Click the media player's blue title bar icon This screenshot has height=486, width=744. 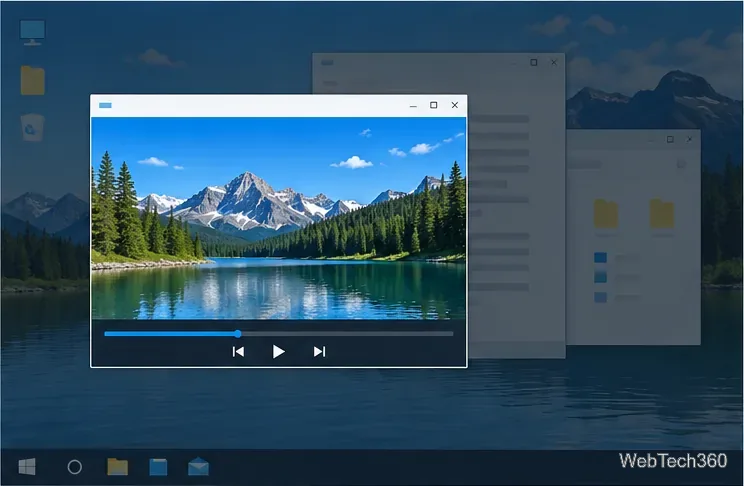click(105, 105)
